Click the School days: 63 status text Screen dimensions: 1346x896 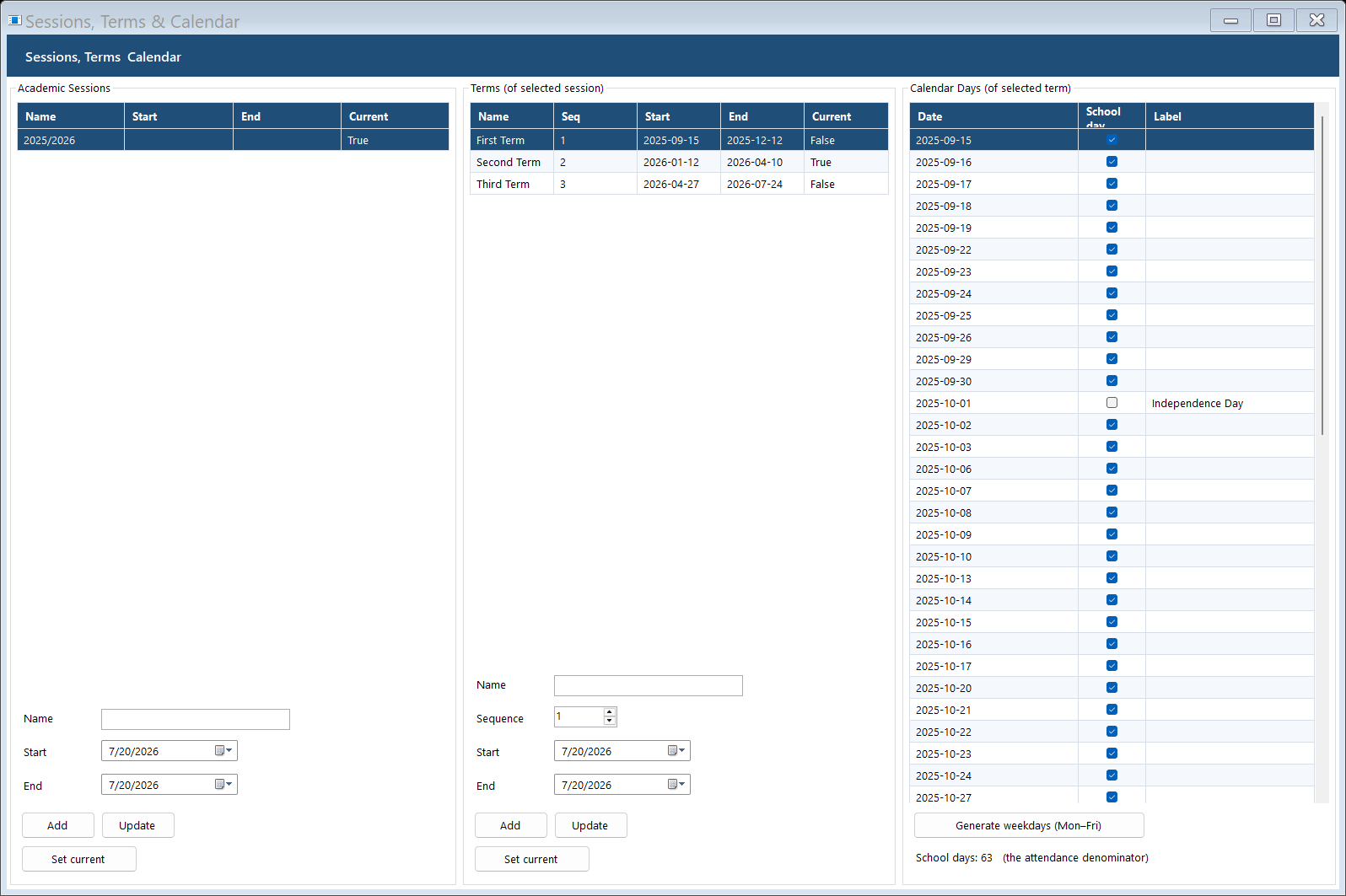954,857
